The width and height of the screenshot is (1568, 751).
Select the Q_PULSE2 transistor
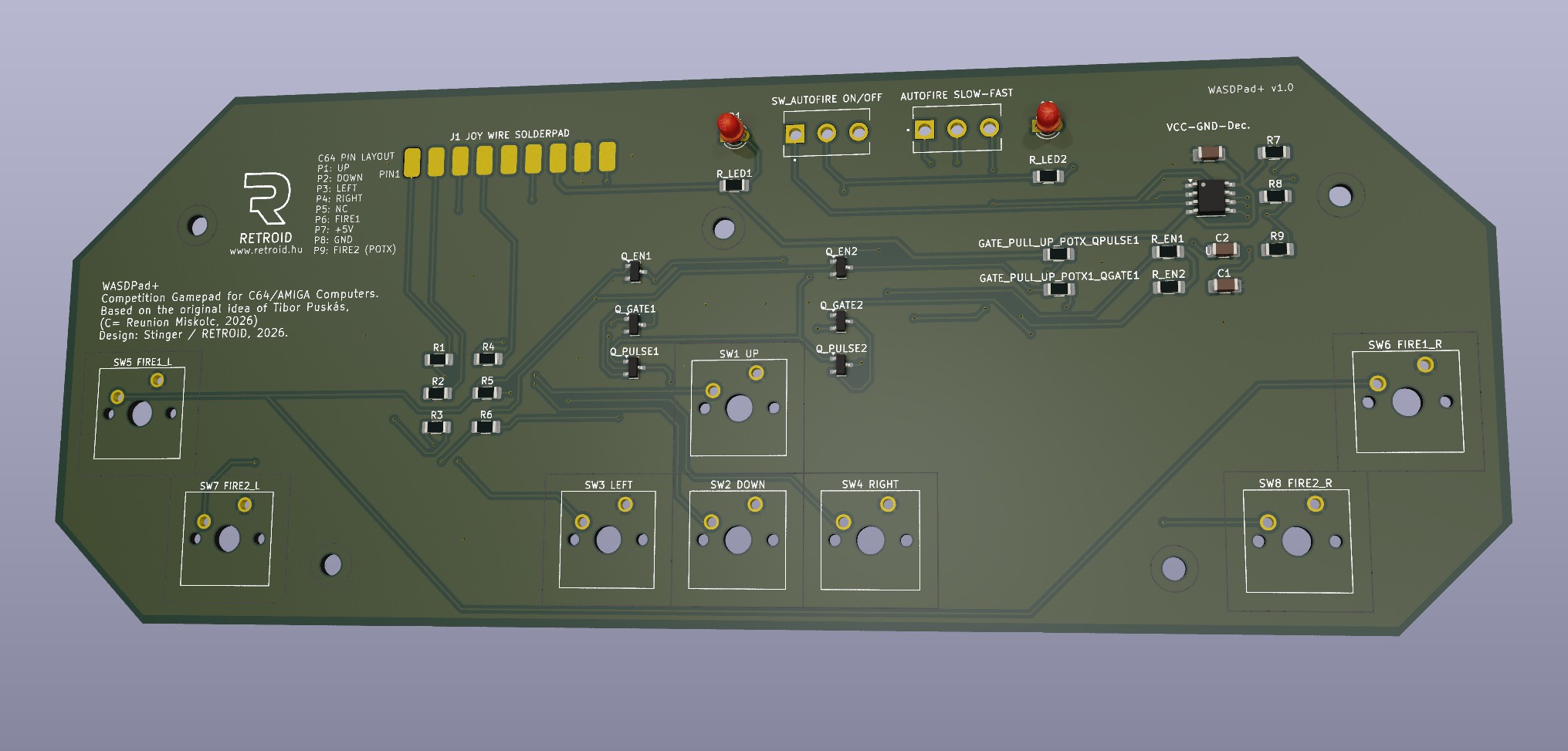pos(840,364)
